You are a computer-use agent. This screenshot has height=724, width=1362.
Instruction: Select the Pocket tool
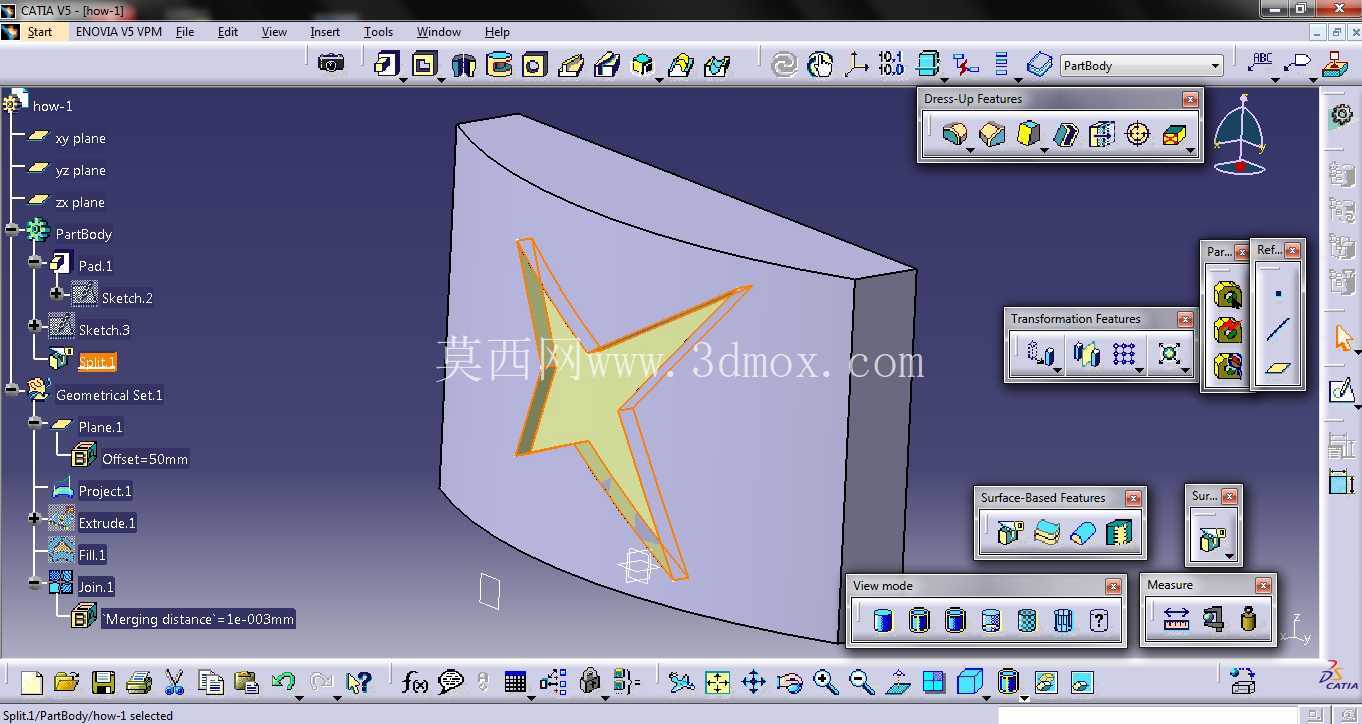click(x=425, y=65)
